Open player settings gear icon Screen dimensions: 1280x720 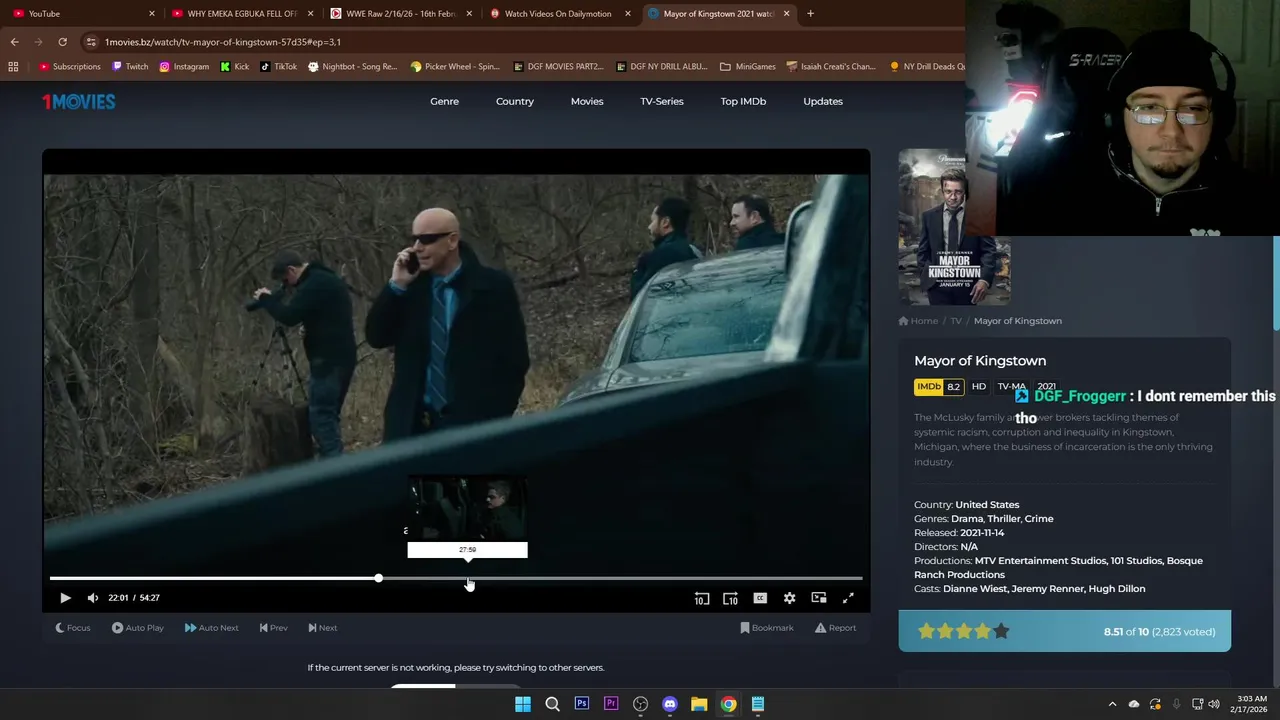[x=790, y=598]
